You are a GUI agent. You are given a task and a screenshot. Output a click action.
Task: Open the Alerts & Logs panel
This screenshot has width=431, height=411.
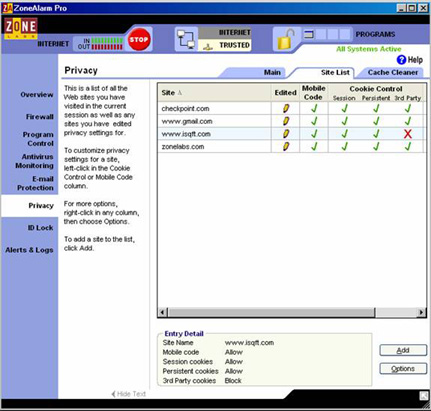pyautogui.click(x=29, y=250)
